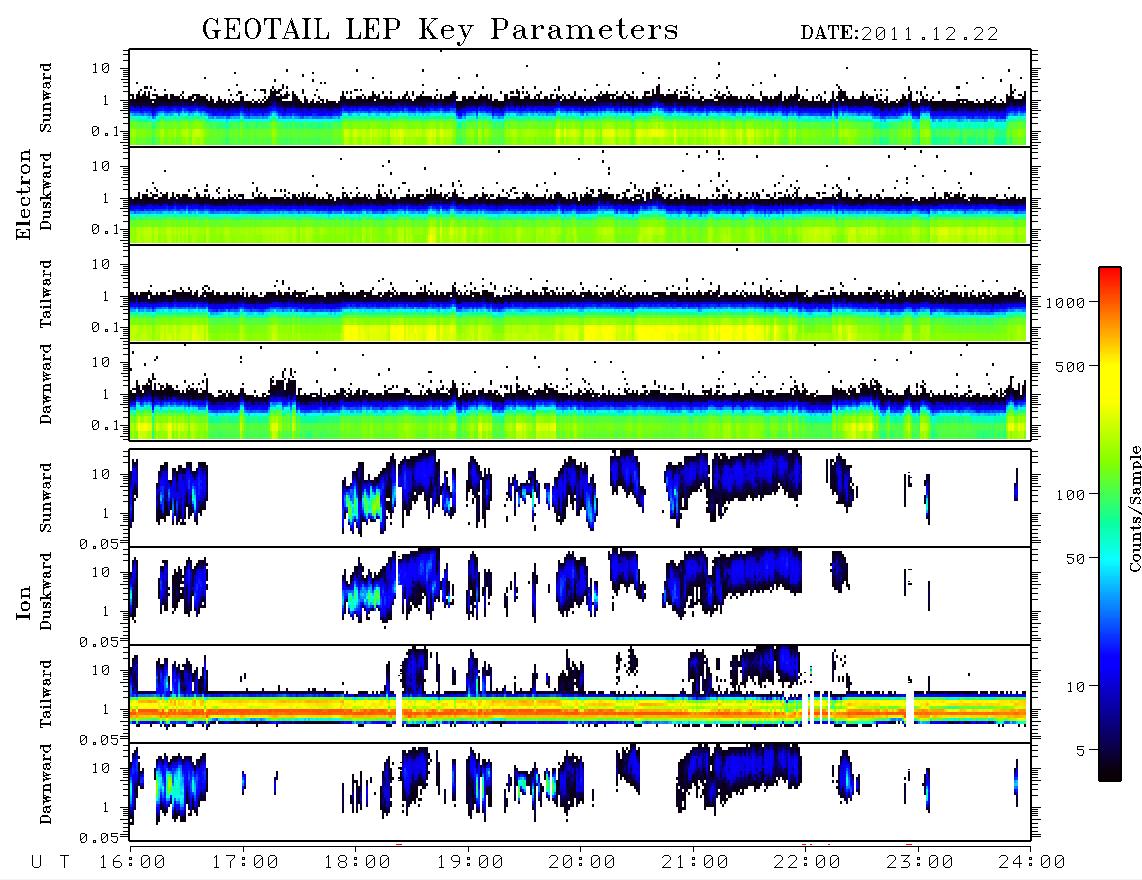This screenshot has width=1142, height=880.
Task: Click the 10 tick of the Electron Sunward panel
Action: pos(101,68)
